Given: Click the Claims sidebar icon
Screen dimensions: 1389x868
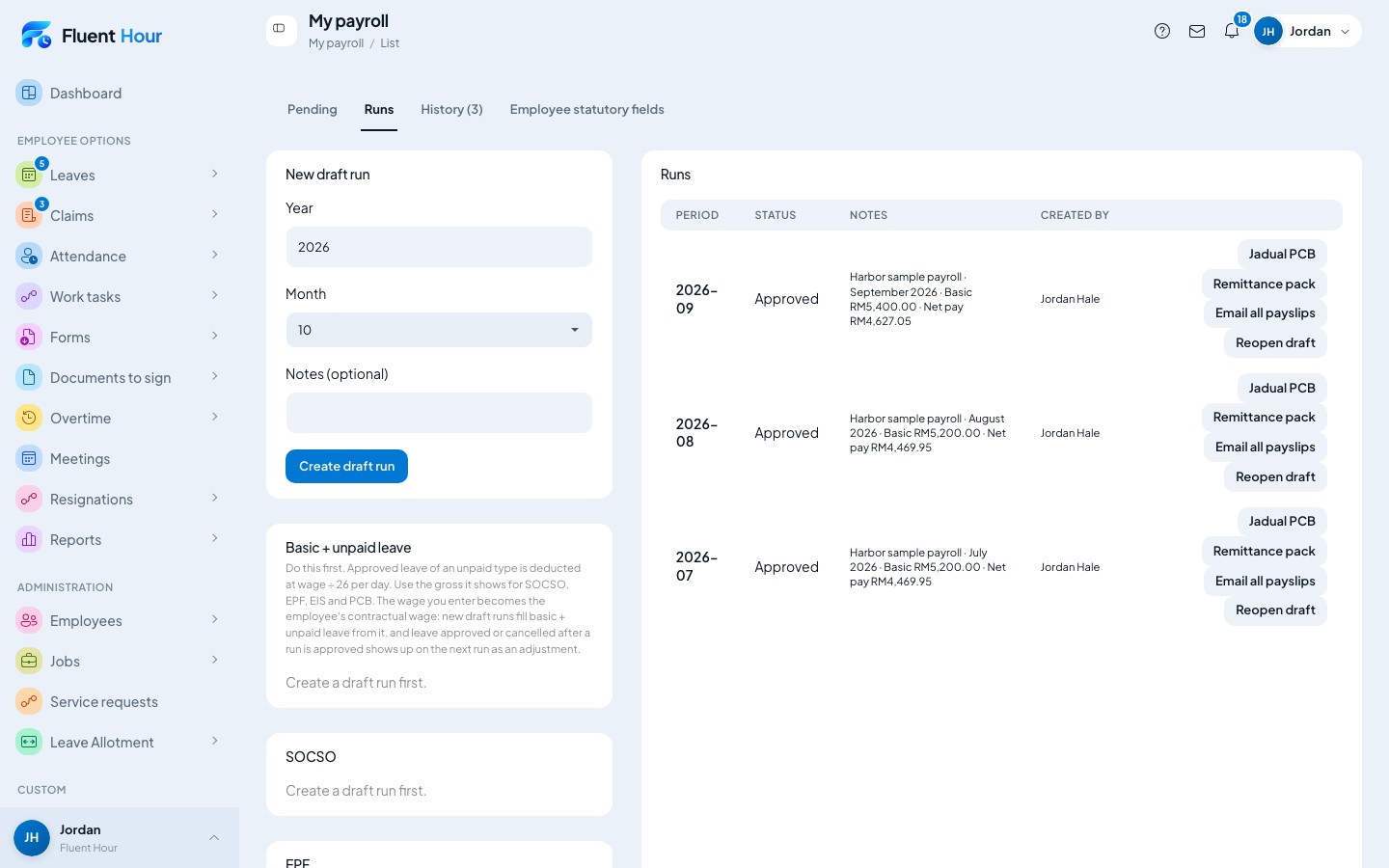Looking at the screenshot, I should [29, 215].
